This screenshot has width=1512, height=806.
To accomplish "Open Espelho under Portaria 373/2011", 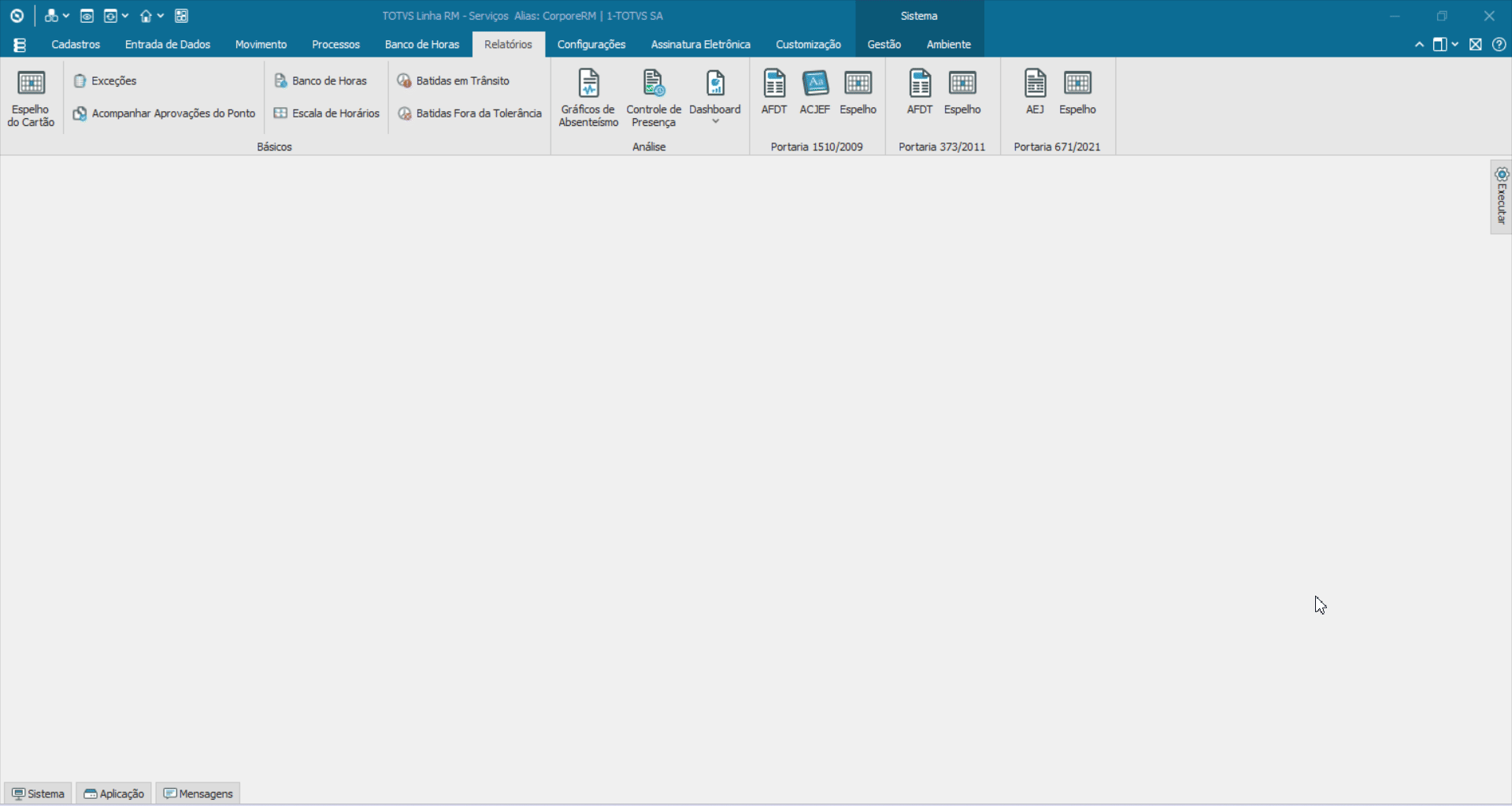I will tap(962, 93).
